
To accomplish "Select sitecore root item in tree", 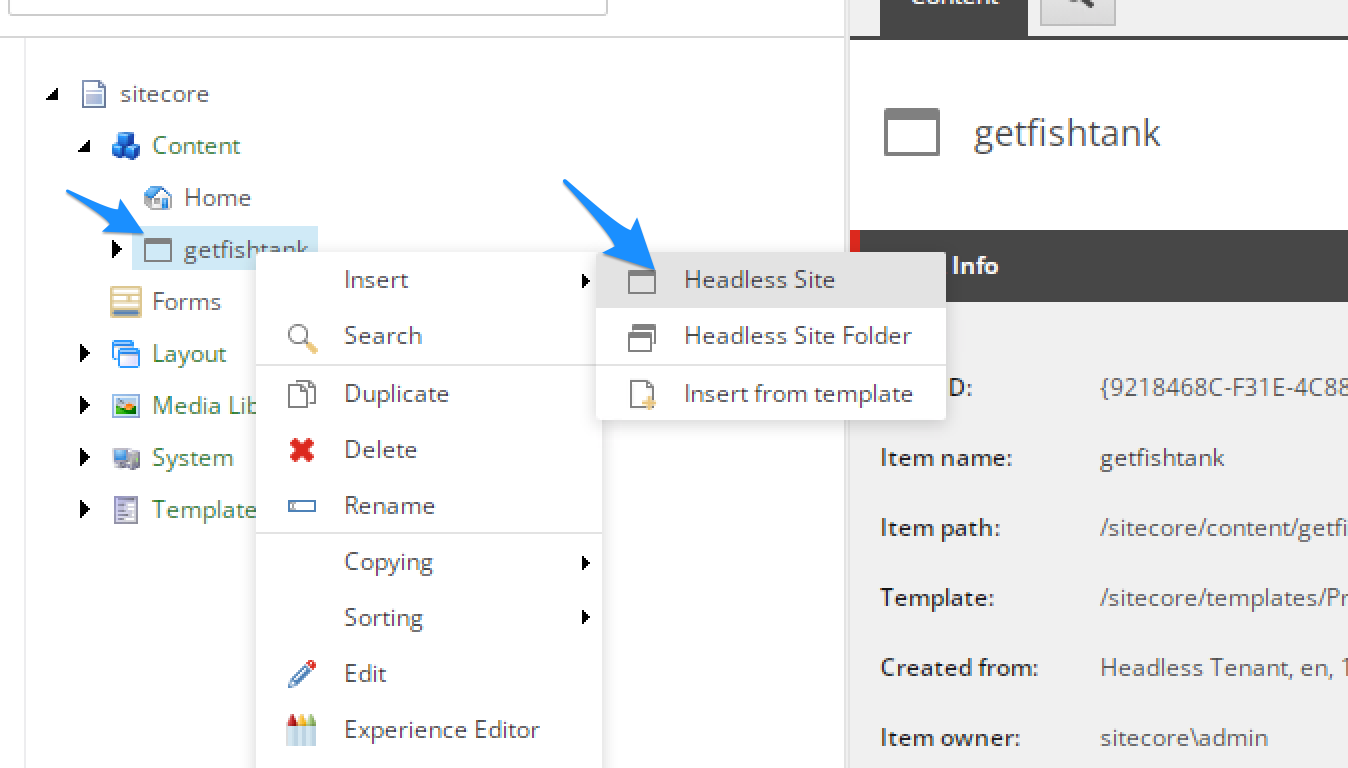I will point(164,94).
